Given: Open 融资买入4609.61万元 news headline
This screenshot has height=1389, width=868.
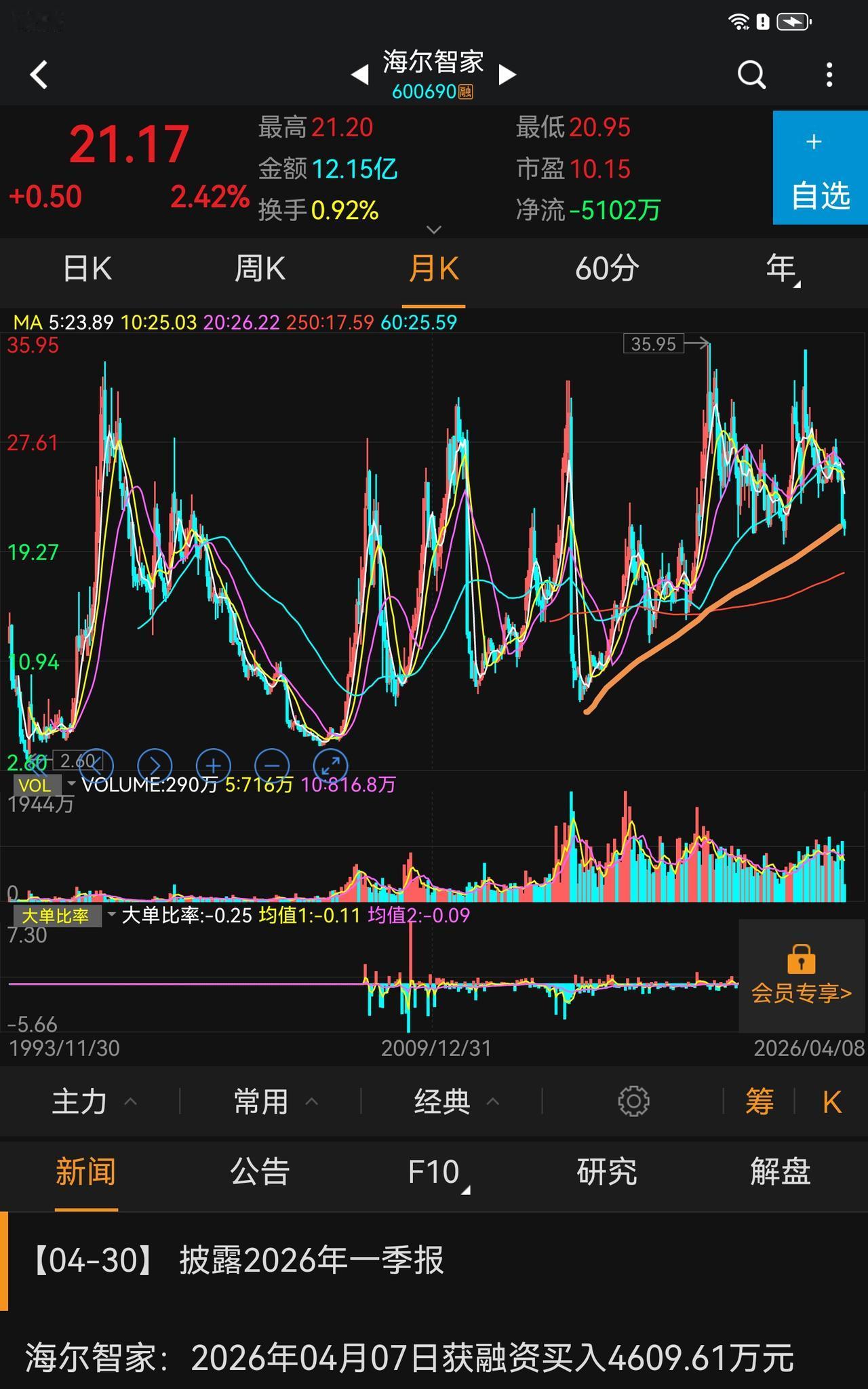Looking at the screenshot, I should tap(410, 1358).
